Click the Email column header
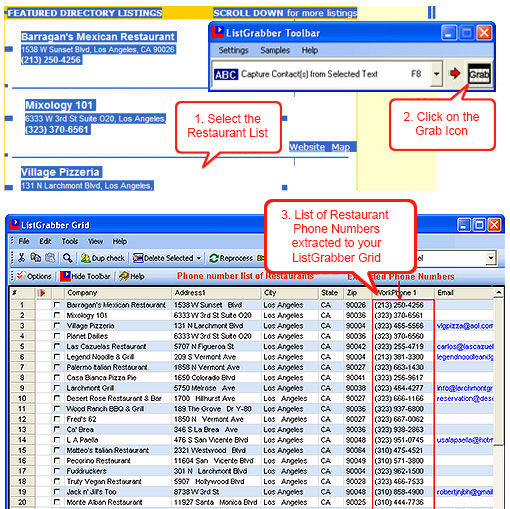This screenshot has width=510, height=509. (x=464, y=293)
